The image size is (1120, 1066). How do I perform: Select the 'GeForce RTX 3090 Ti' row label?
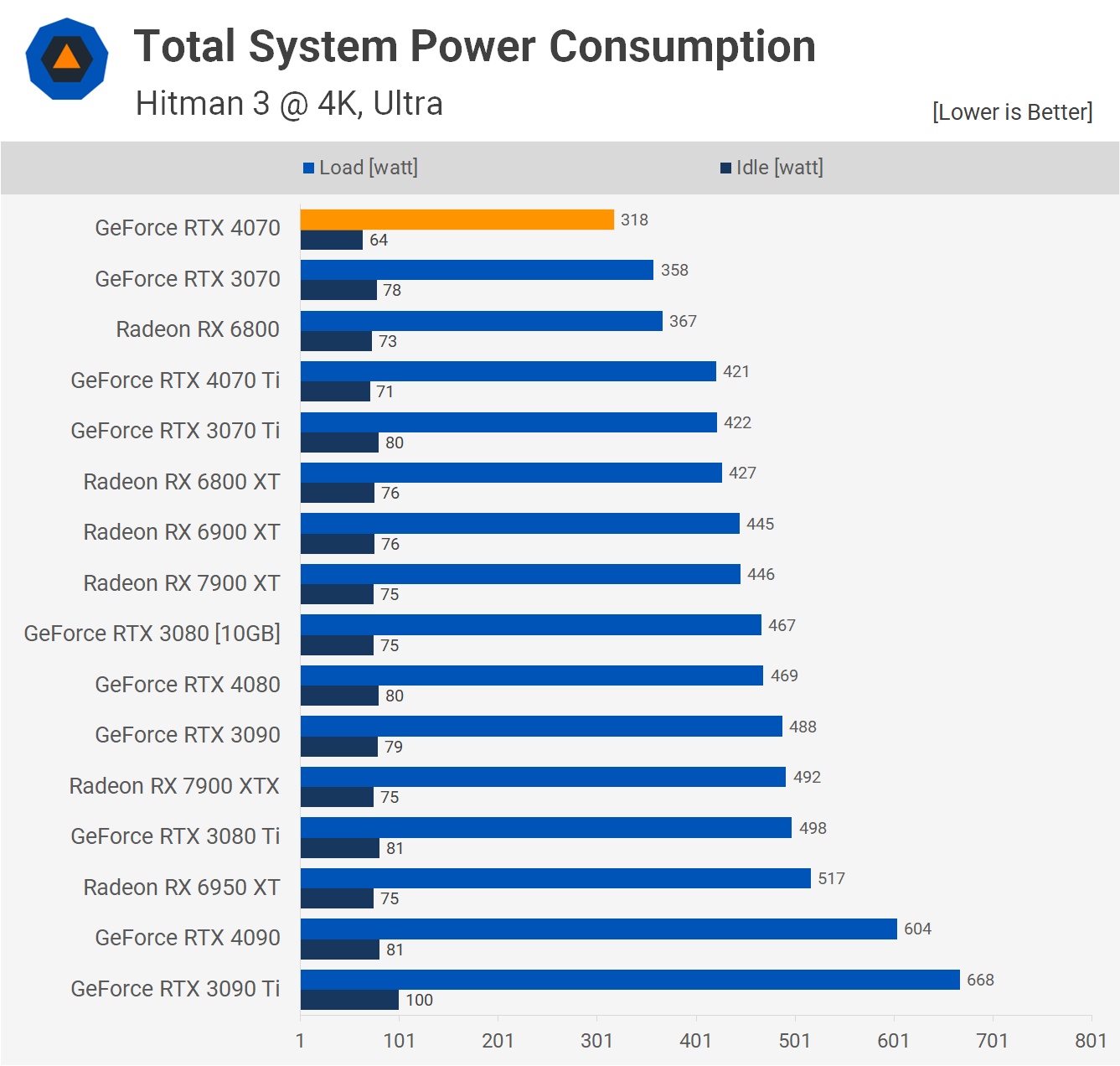[x=175, y=989]
